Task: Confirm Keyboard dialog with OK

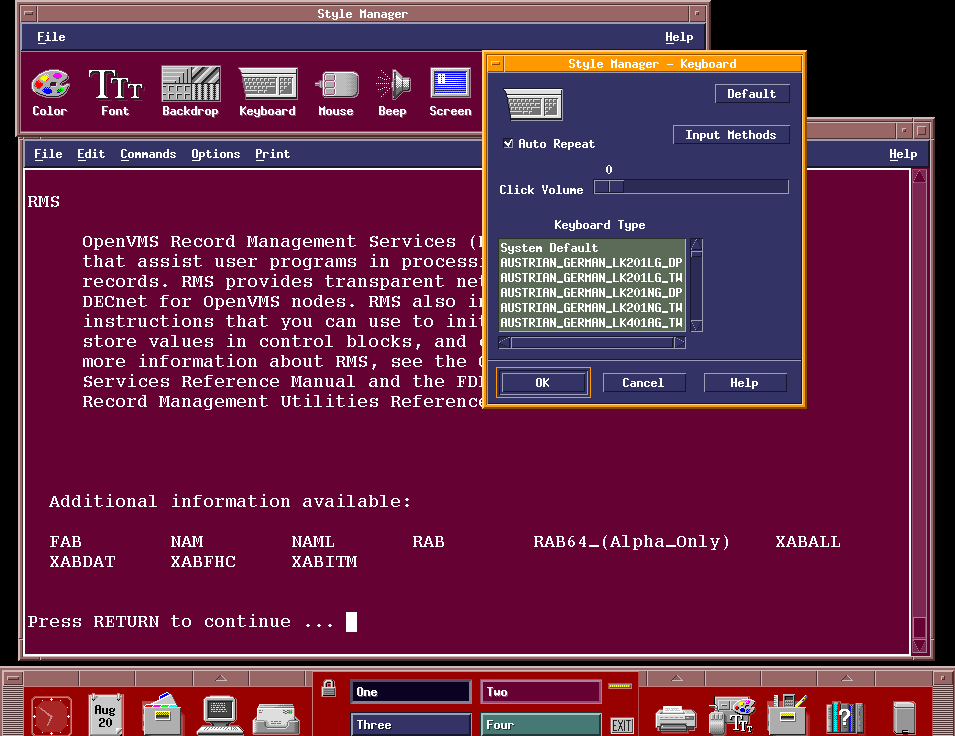Action: coord(543,383)
